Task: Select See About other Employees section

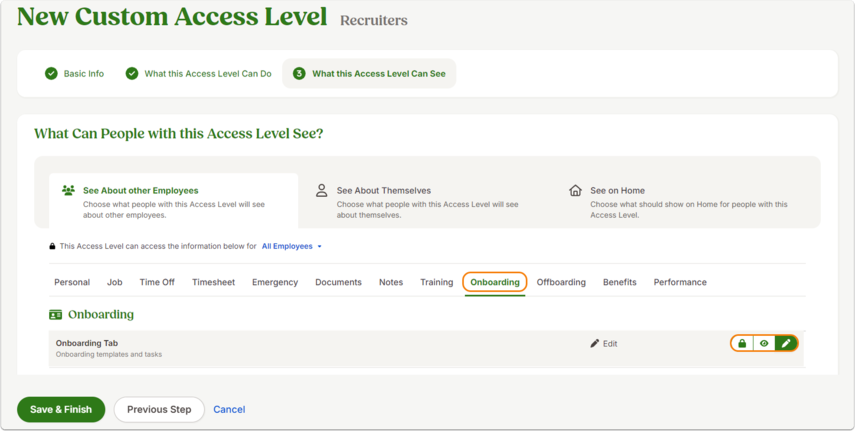Action: click(173, 201)
